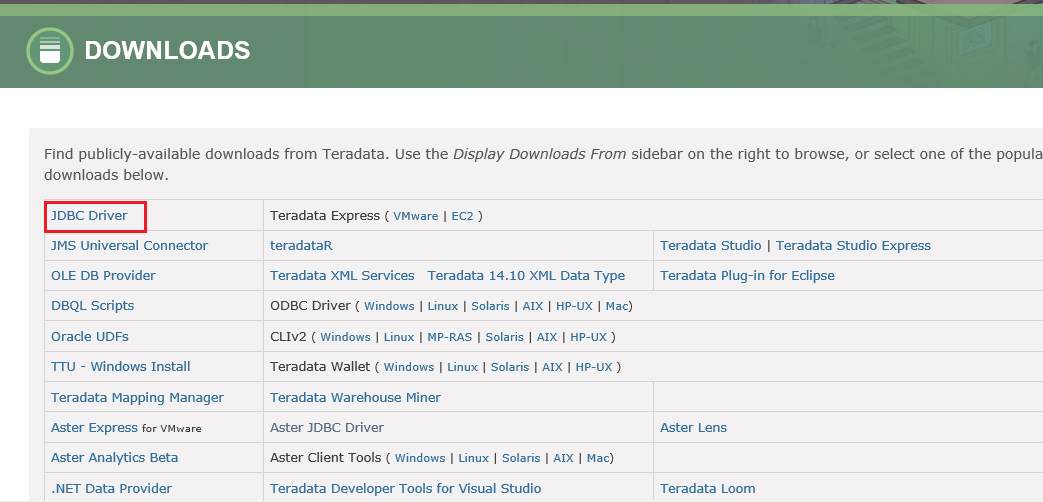Open Teradata Mapping Manager link
Viewport: 1043px width, 502px height.
(138, 398)
